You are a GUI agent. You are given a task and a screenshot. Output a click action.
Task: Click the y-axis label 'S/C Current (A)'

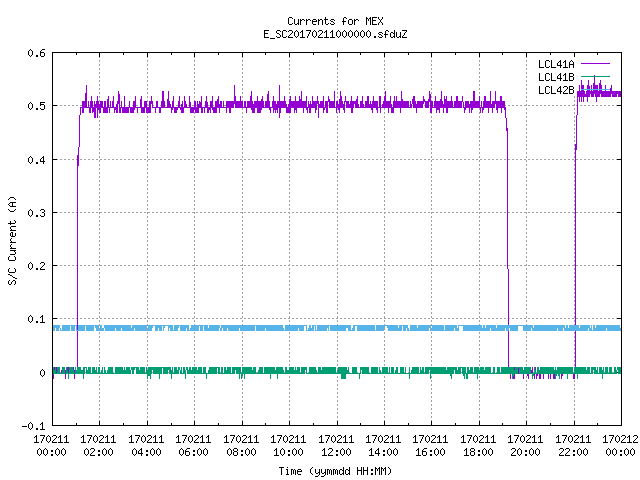tap(12, 240)
